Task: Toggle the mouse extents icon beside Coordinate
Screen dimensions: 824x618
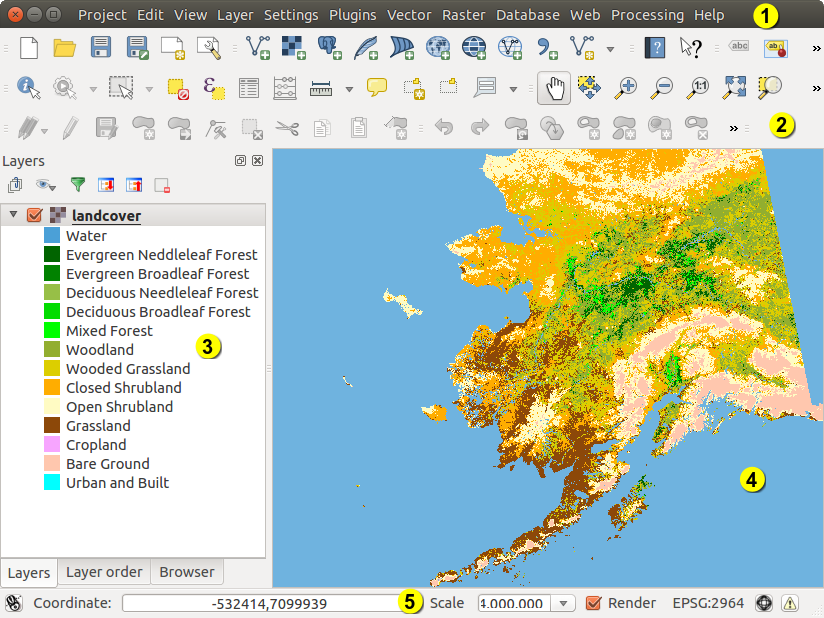Action: [14, 603]
